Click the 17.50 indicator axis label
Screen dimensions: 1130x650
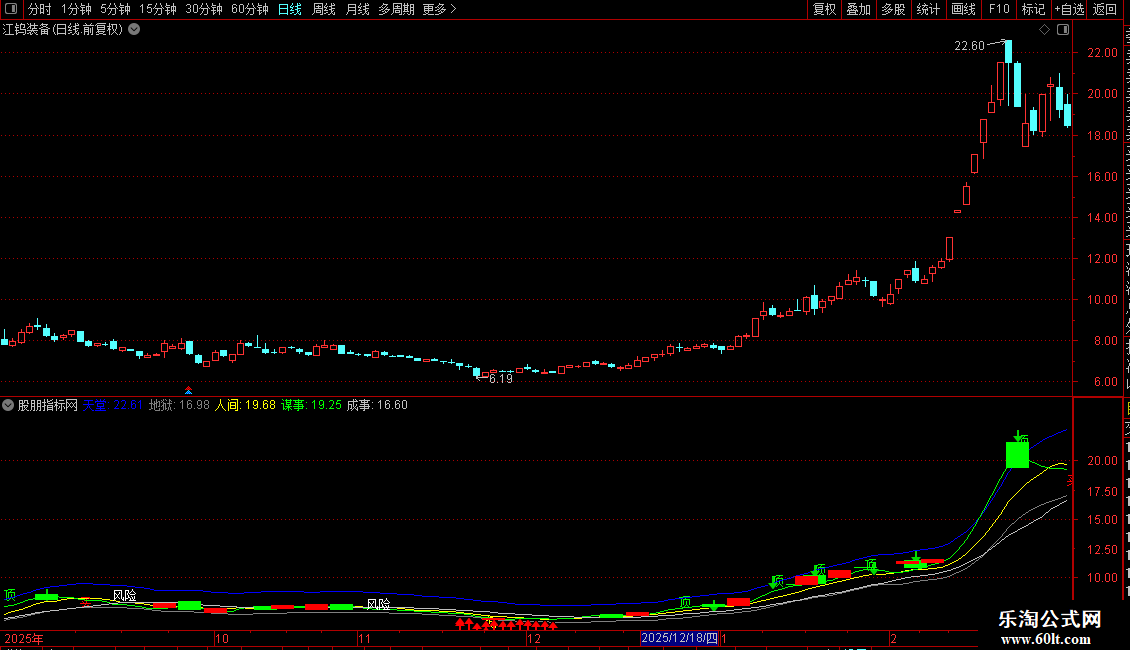[x=1103, y=491]
